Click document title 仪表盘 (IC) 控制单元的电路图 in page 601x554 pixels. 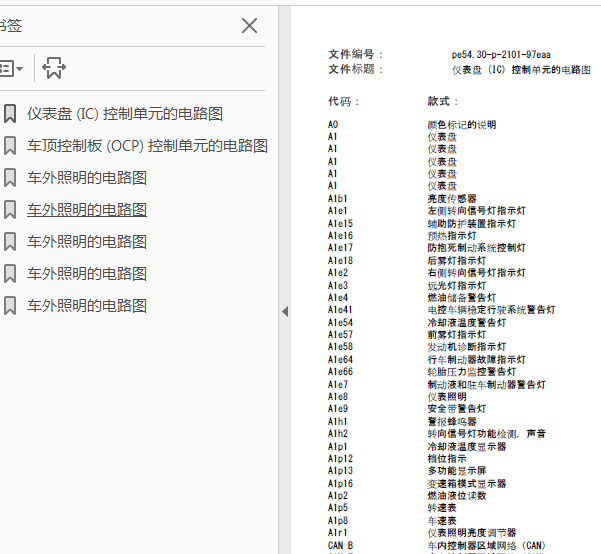pyautogui.click(x=521, y=70)
